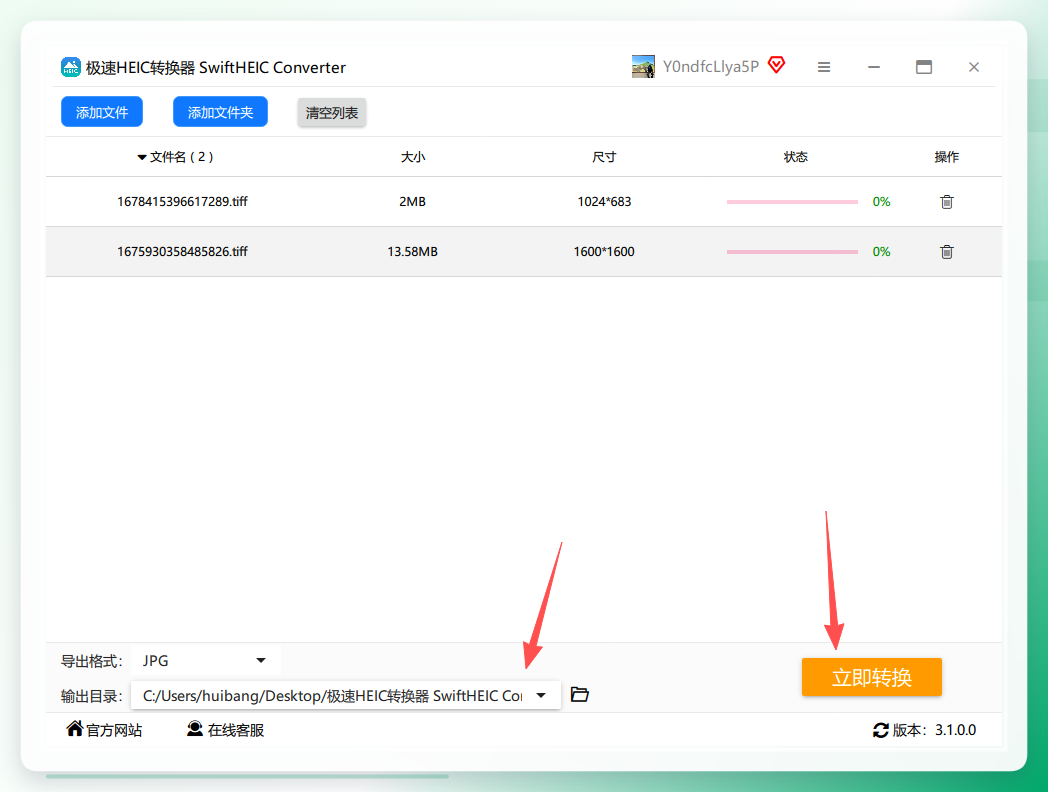Screen dimensions: 1048x792
Task: Minimize the converter window
Action: [x=874, y=67]
